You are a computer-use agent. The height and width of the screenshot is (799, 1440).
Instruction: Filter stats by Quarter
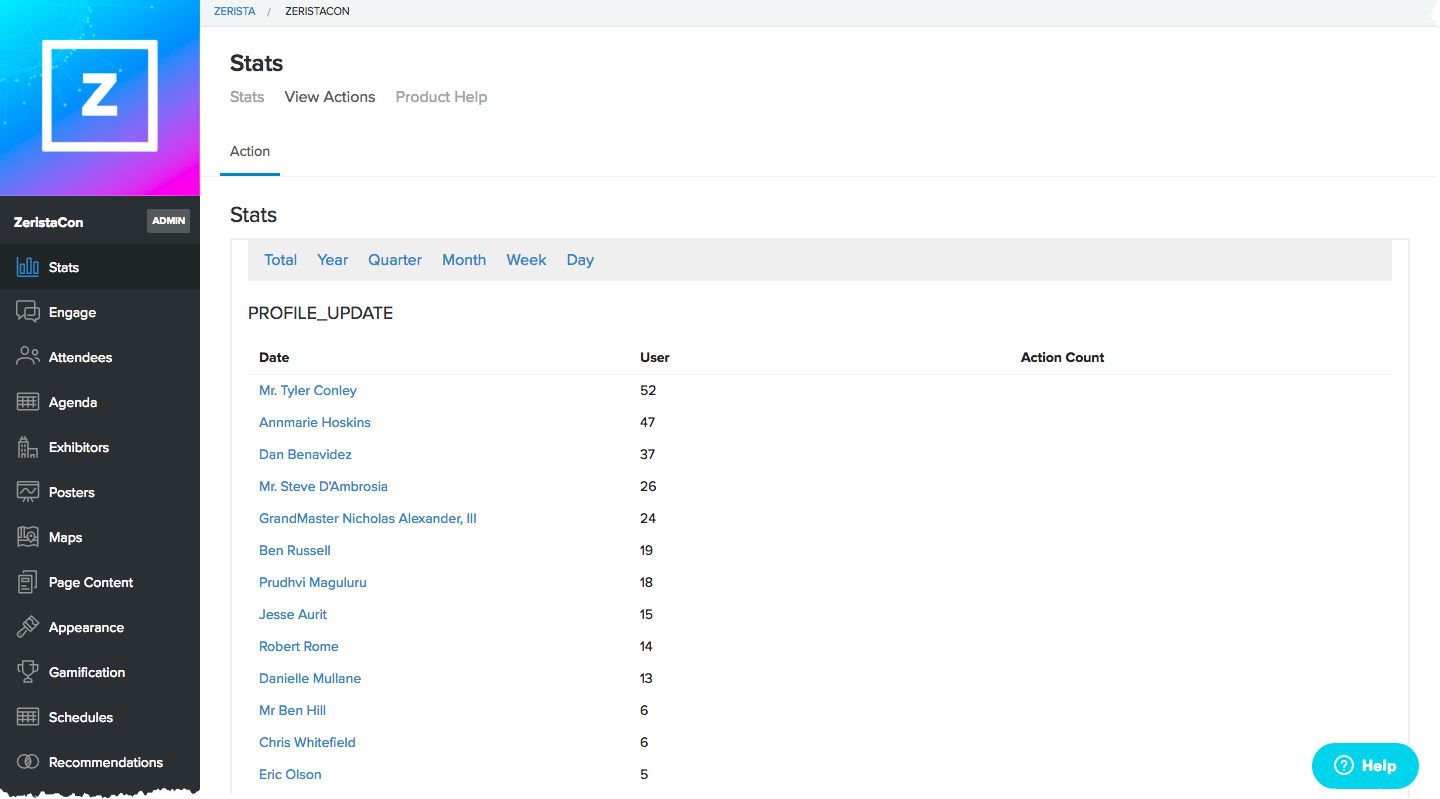(x=395, y=260)
